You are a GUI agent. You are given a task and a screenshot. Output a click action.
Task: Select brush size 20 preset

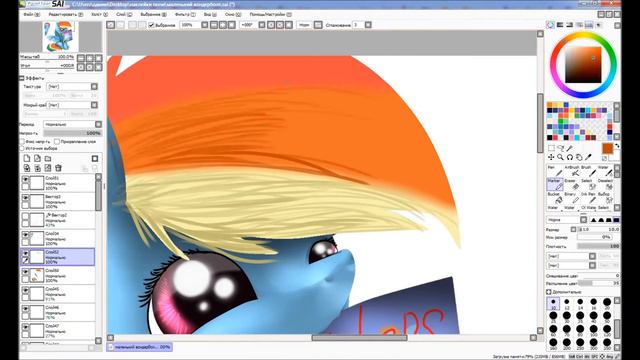(x=607, y=303)
